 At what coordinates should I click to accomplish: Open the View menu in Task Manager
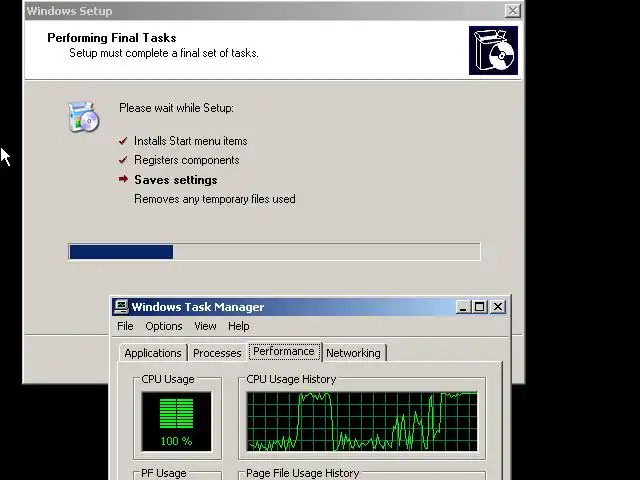pyautogui.click(x=205, y=326)
